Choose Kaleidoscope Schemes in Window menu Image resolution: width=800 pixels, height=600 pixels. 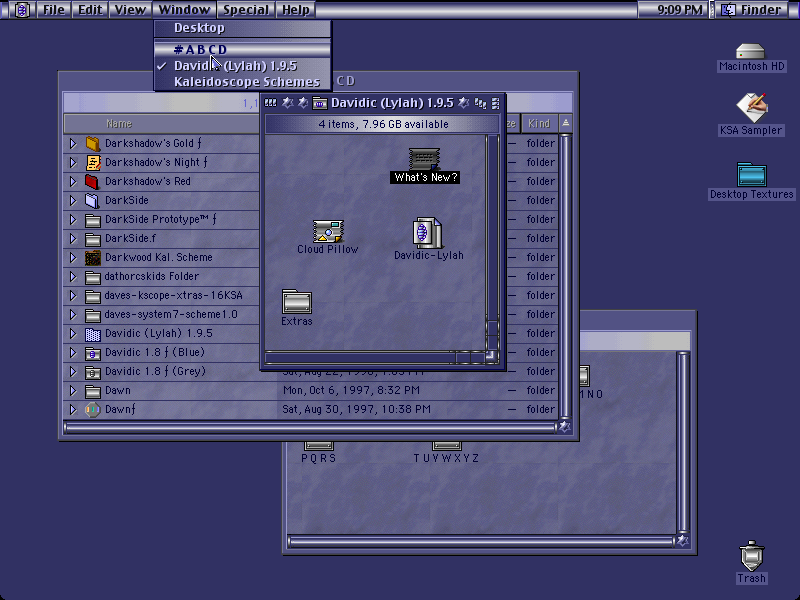(243, 82)
